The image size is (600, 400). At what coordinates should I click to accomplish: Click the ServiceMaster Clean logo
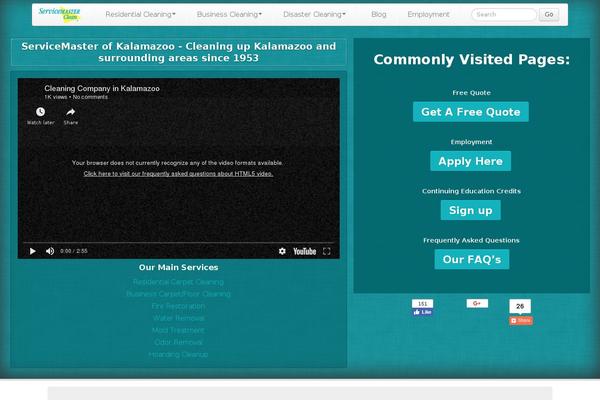pos(59,14)
